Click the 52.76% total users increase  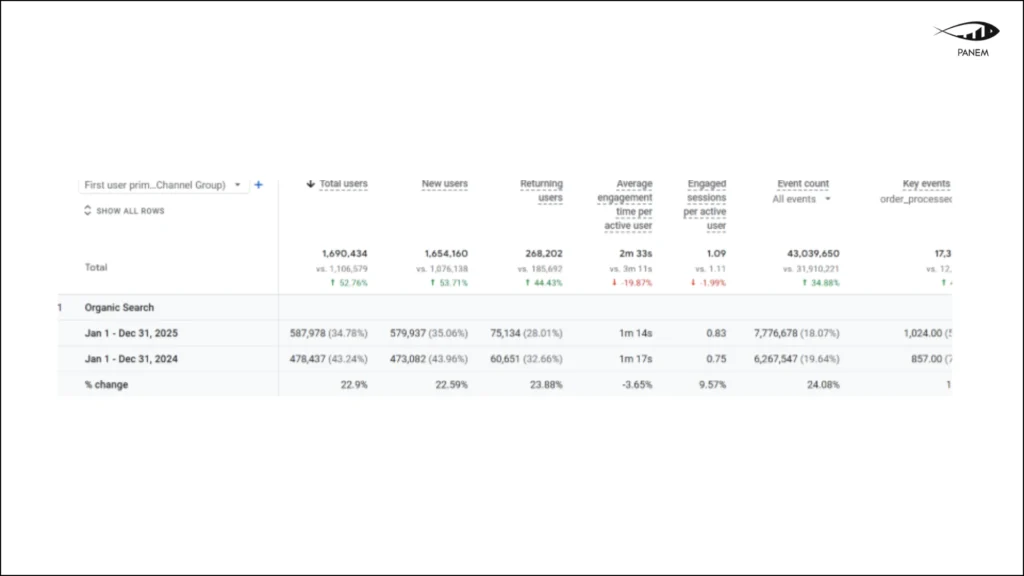(x=349, y=283)
